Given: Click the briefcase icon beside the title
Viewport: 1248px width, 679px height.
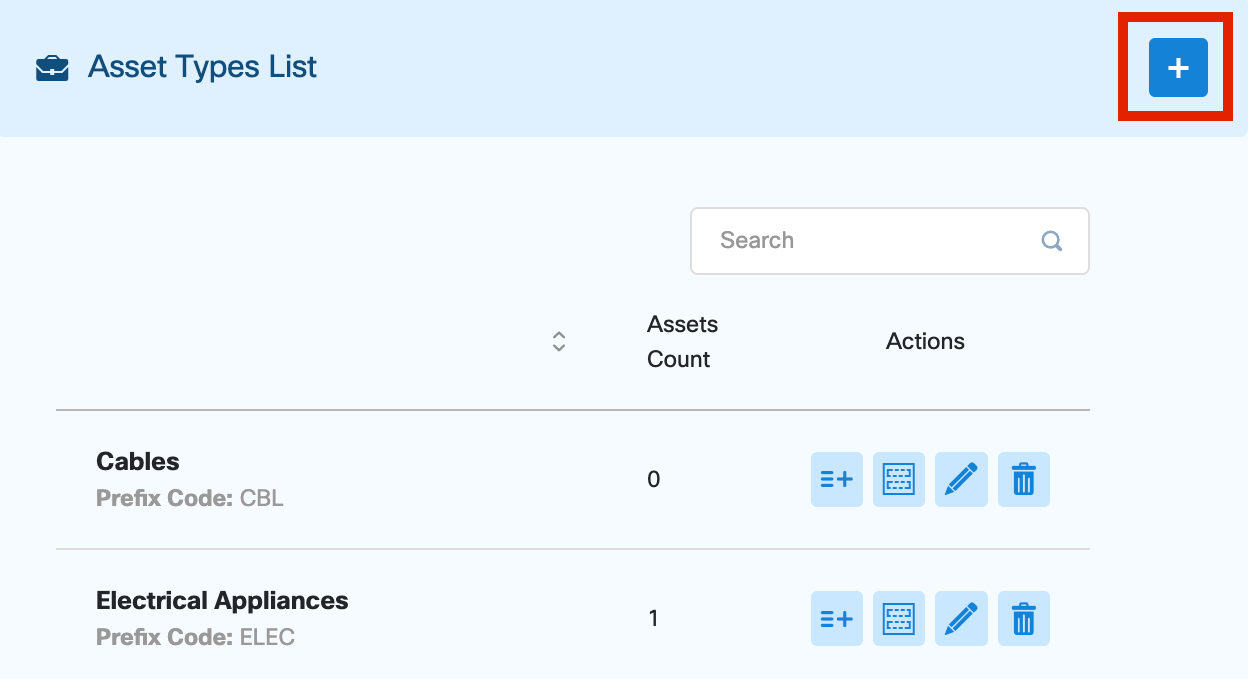Looking at the screenshot, I should 51,66.
